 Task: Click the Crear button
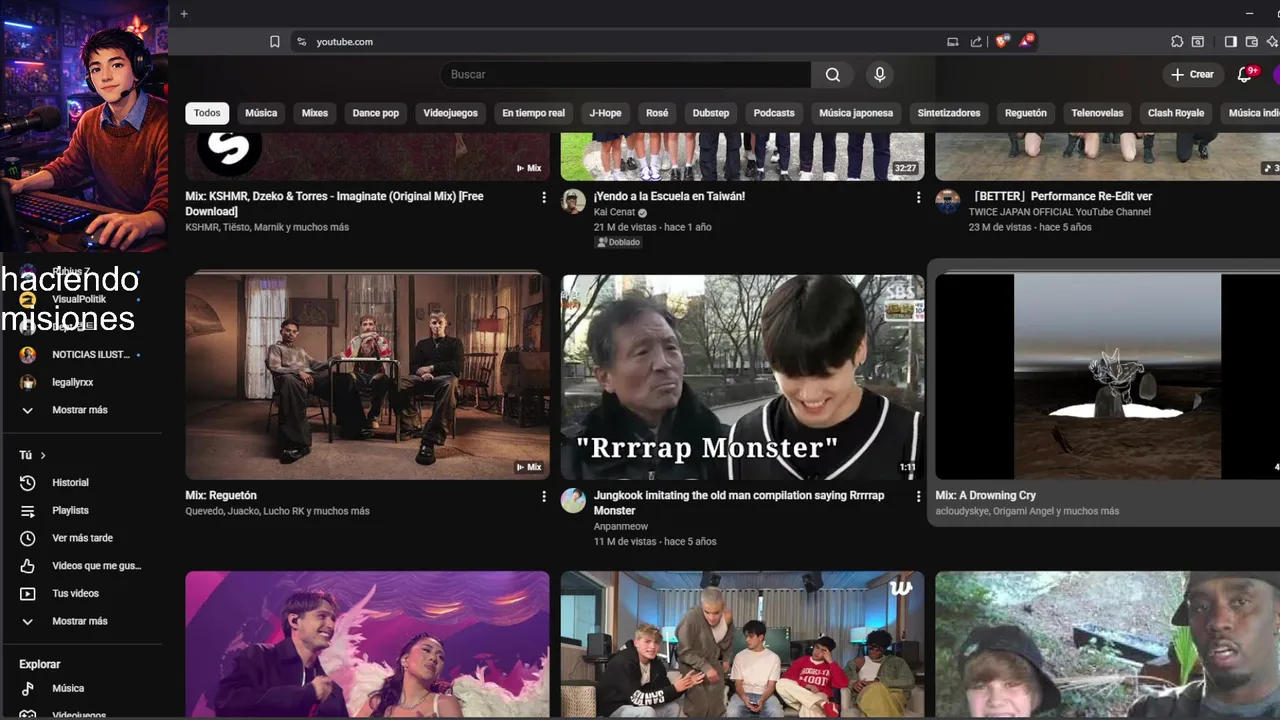point(1192,74)
